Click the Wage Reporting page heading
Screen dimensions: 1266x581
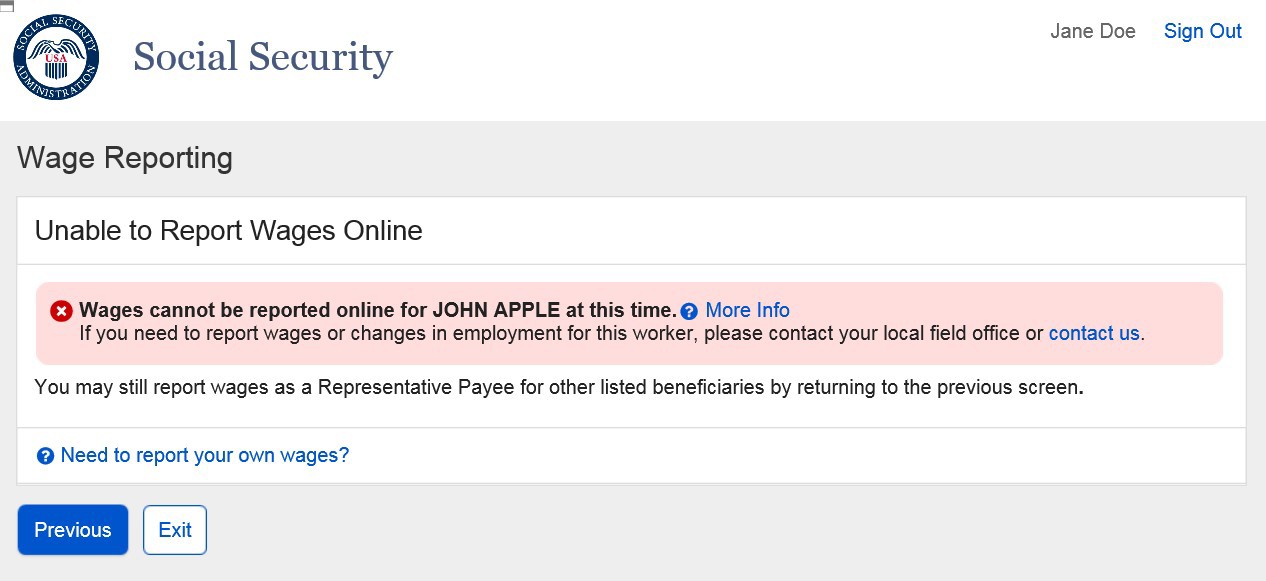tap(125, 158)
